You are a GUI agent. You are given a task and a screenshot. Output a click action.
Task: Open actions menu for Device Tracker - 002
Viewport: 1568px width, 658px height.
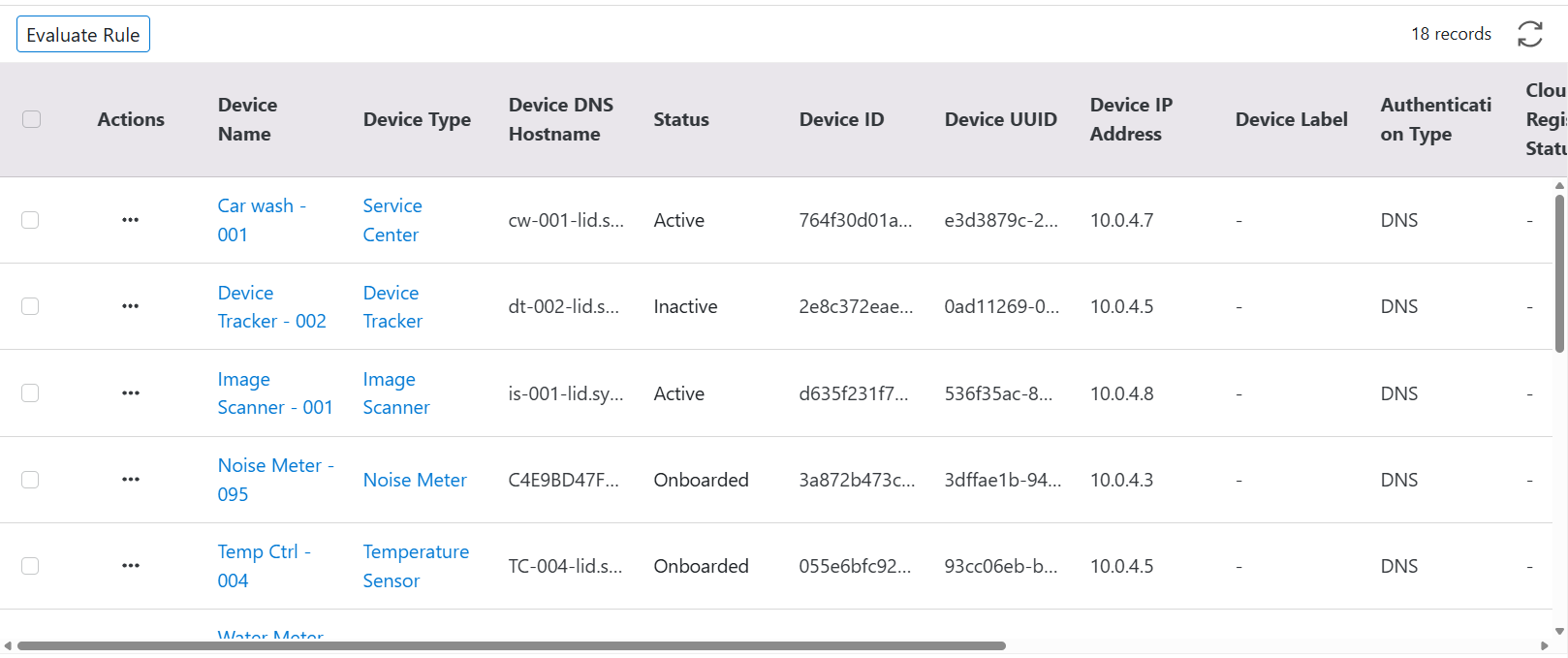(131, 306)
